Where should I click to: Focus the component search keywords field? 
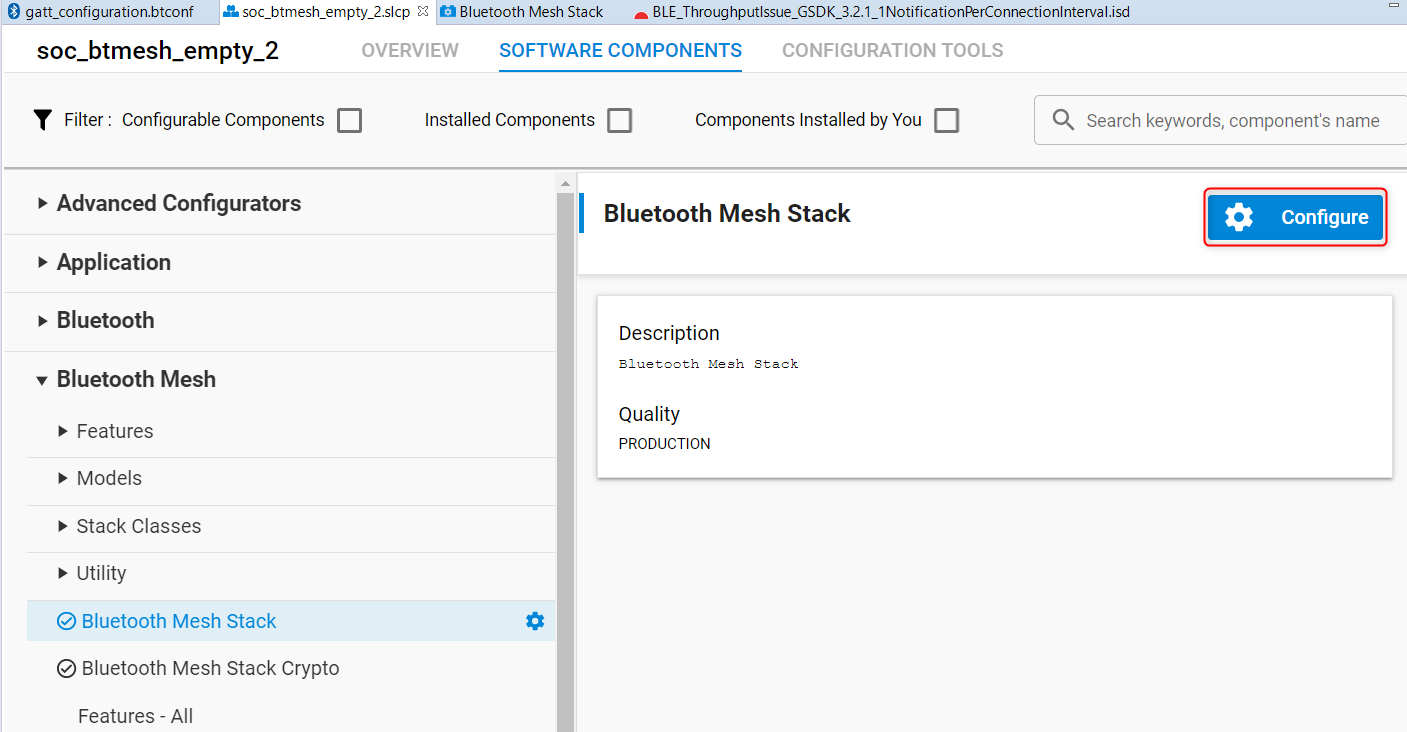point(1220,120)
